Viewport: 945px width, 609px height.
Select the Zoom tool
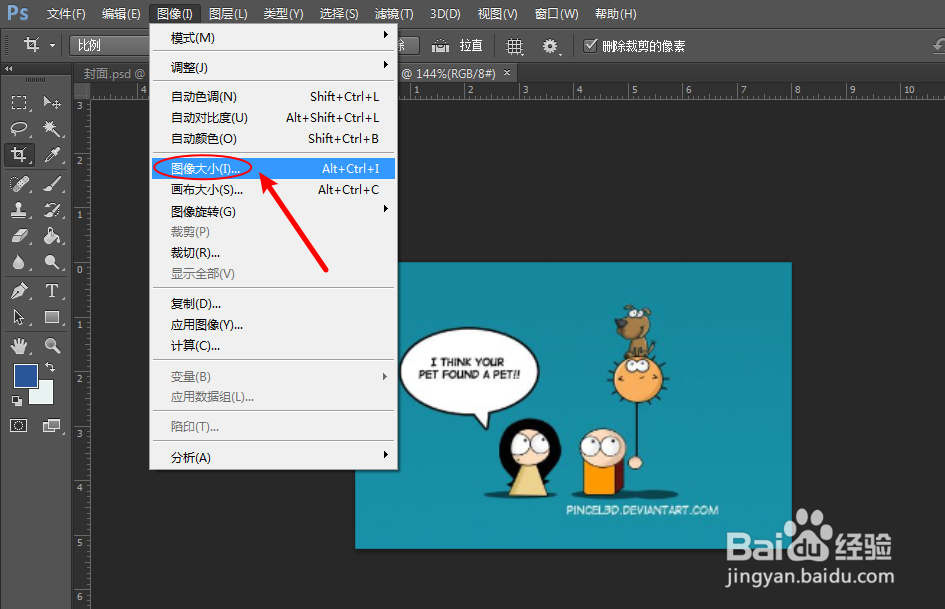[52, 346]
